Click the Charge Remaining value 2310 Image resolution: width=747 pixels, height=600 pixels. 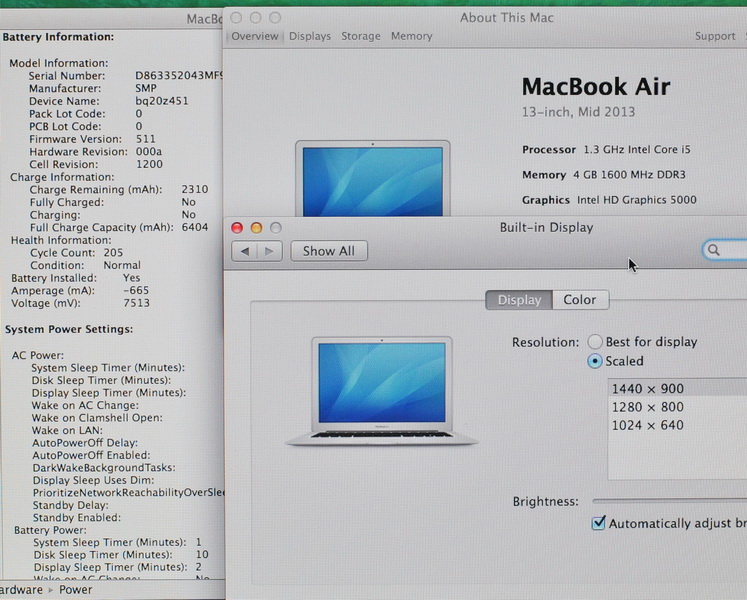click(195, 189)
